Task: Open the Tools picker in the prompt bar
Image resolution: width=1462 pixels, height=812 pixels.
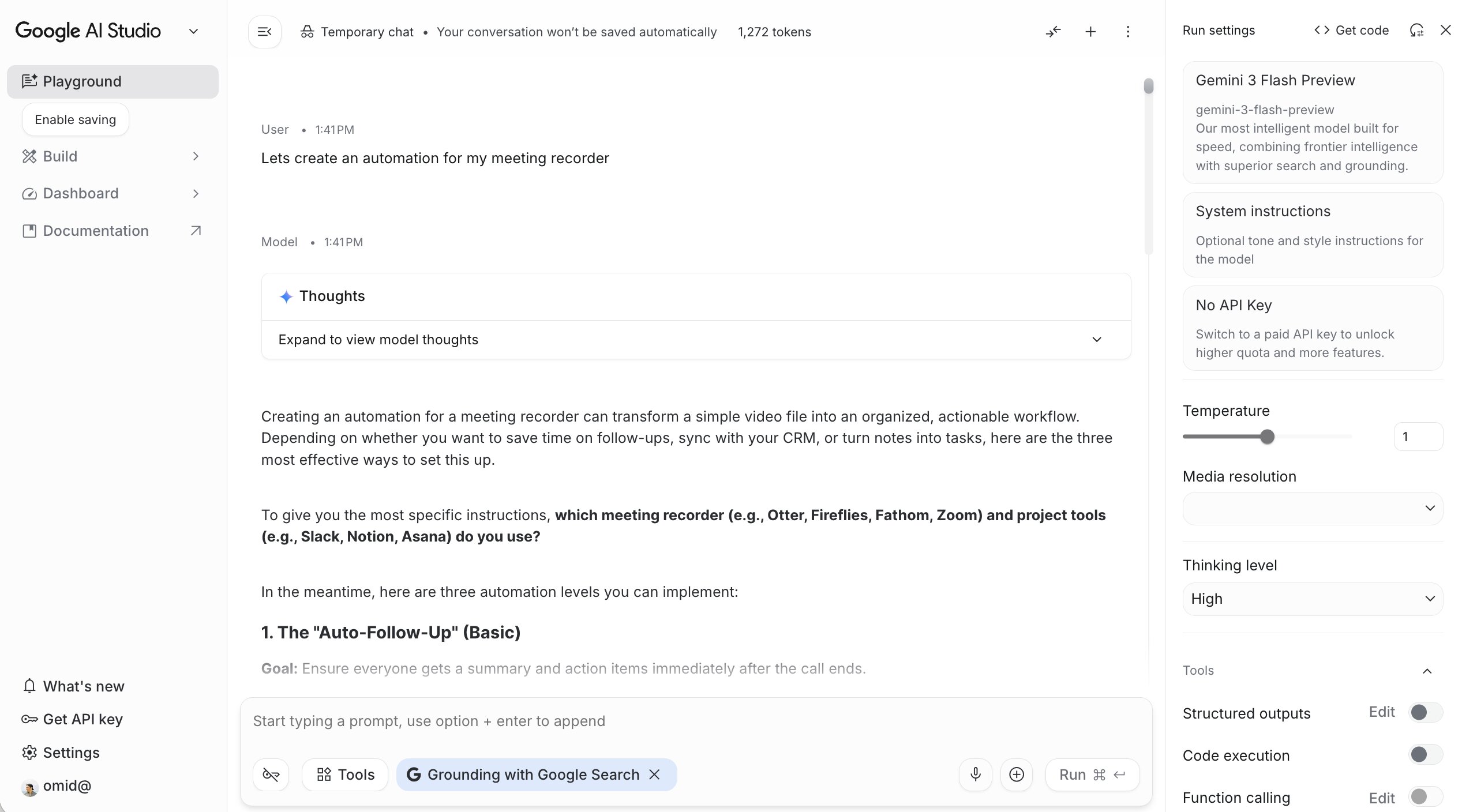Action: (344, 775)
